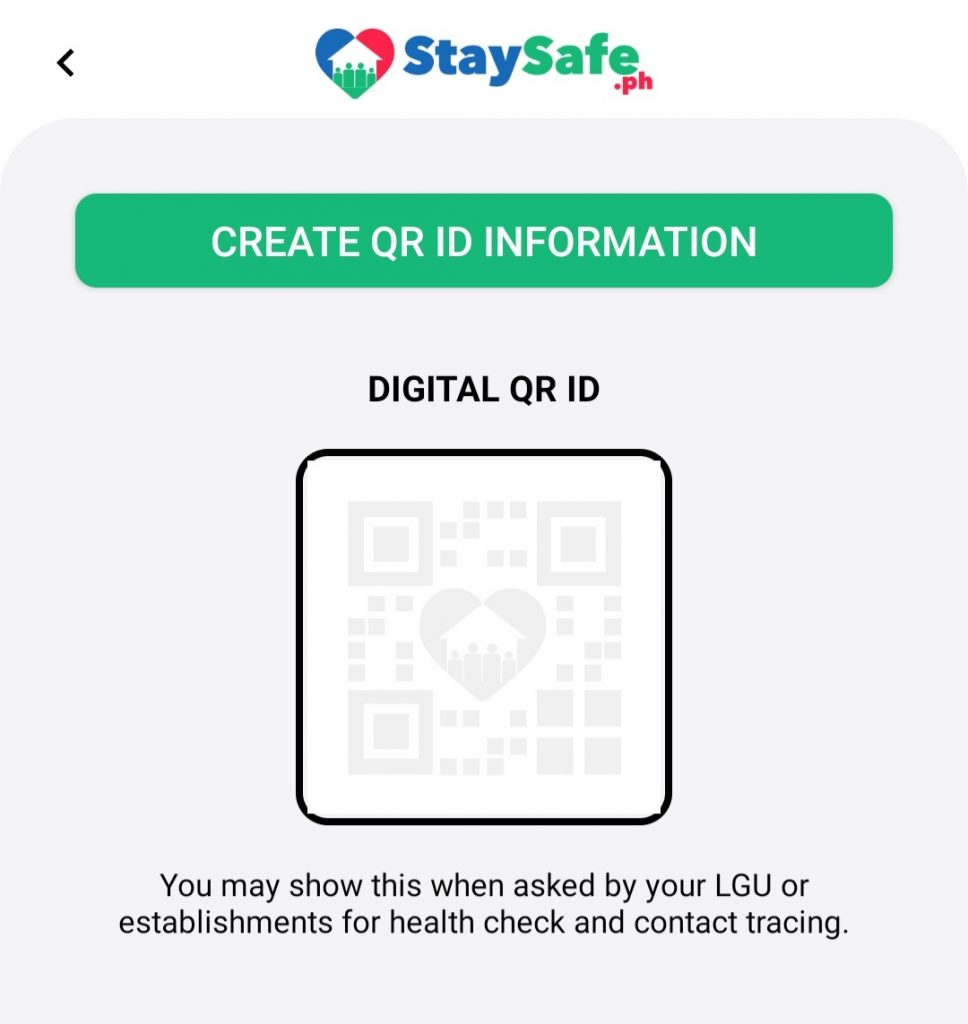Select the DIGITAL QR ID heading

(483, 389)
